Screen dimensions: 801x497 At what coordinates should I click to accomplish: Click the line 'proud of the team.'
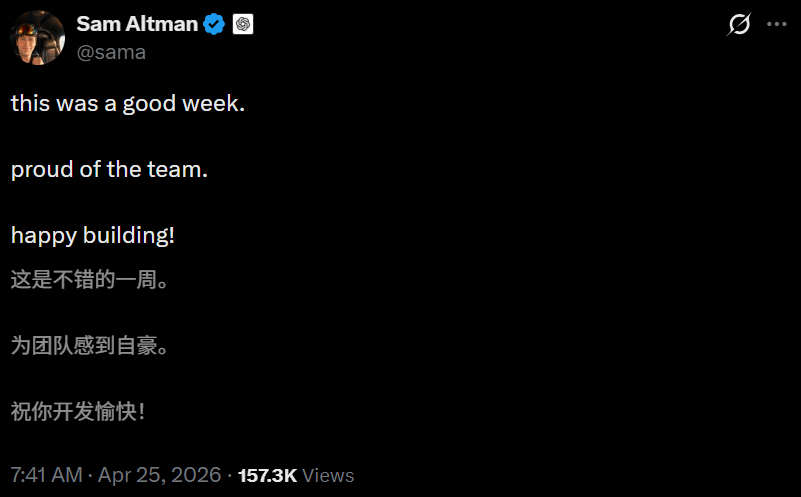pyautogui.click(x=109, y=170)
